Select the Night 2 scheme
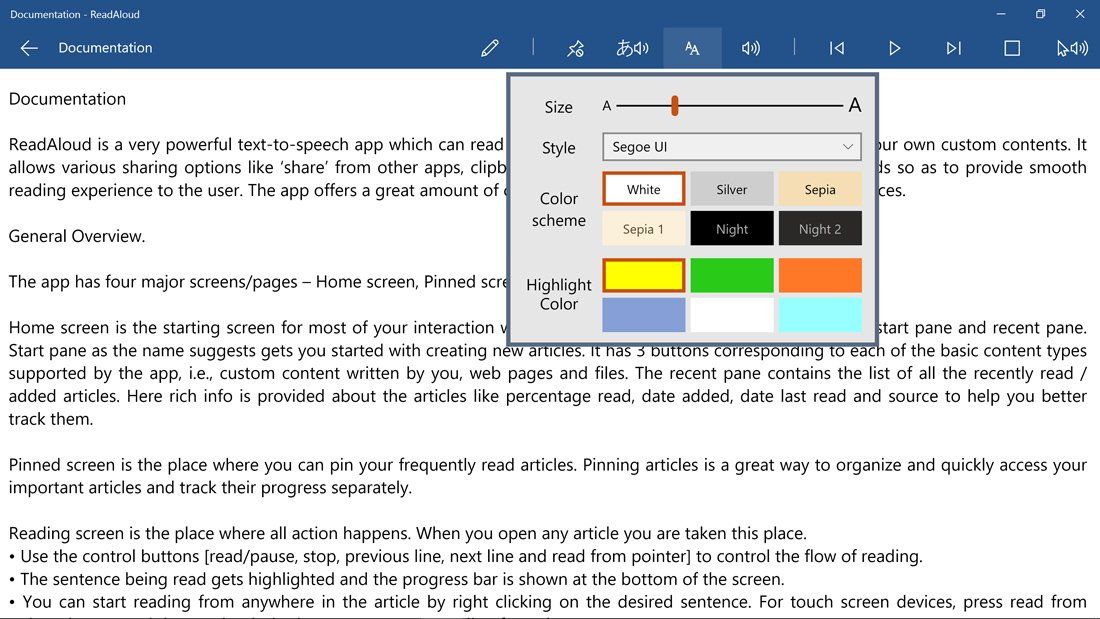This screenshot has width=1100, height=619. coord(820,228)
